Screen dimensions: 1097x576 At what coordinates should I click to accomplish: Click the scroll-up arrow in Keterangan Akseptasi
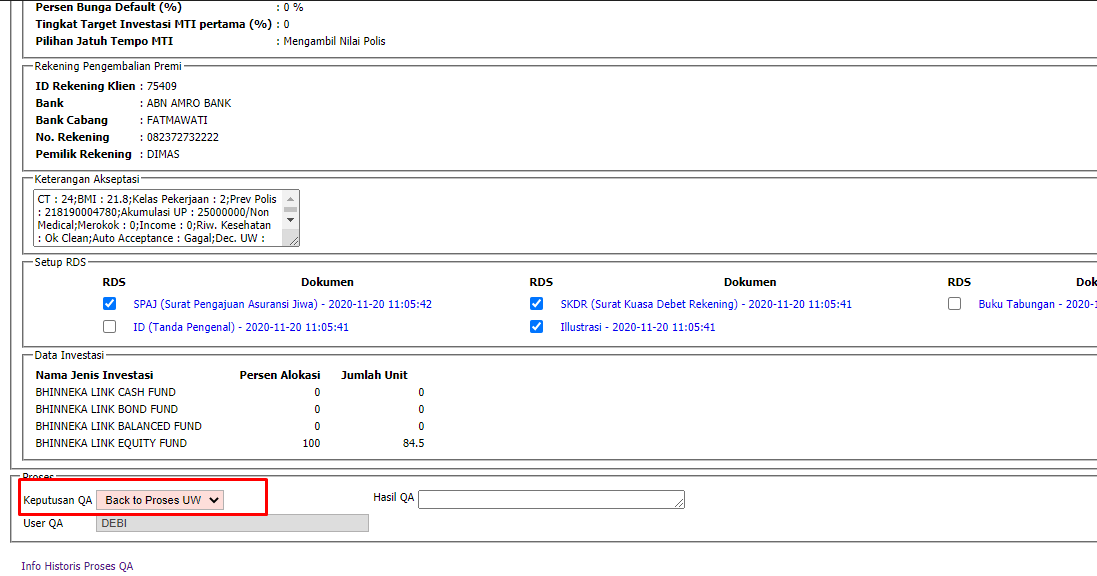pyautogui.click(x=291, y=199)
